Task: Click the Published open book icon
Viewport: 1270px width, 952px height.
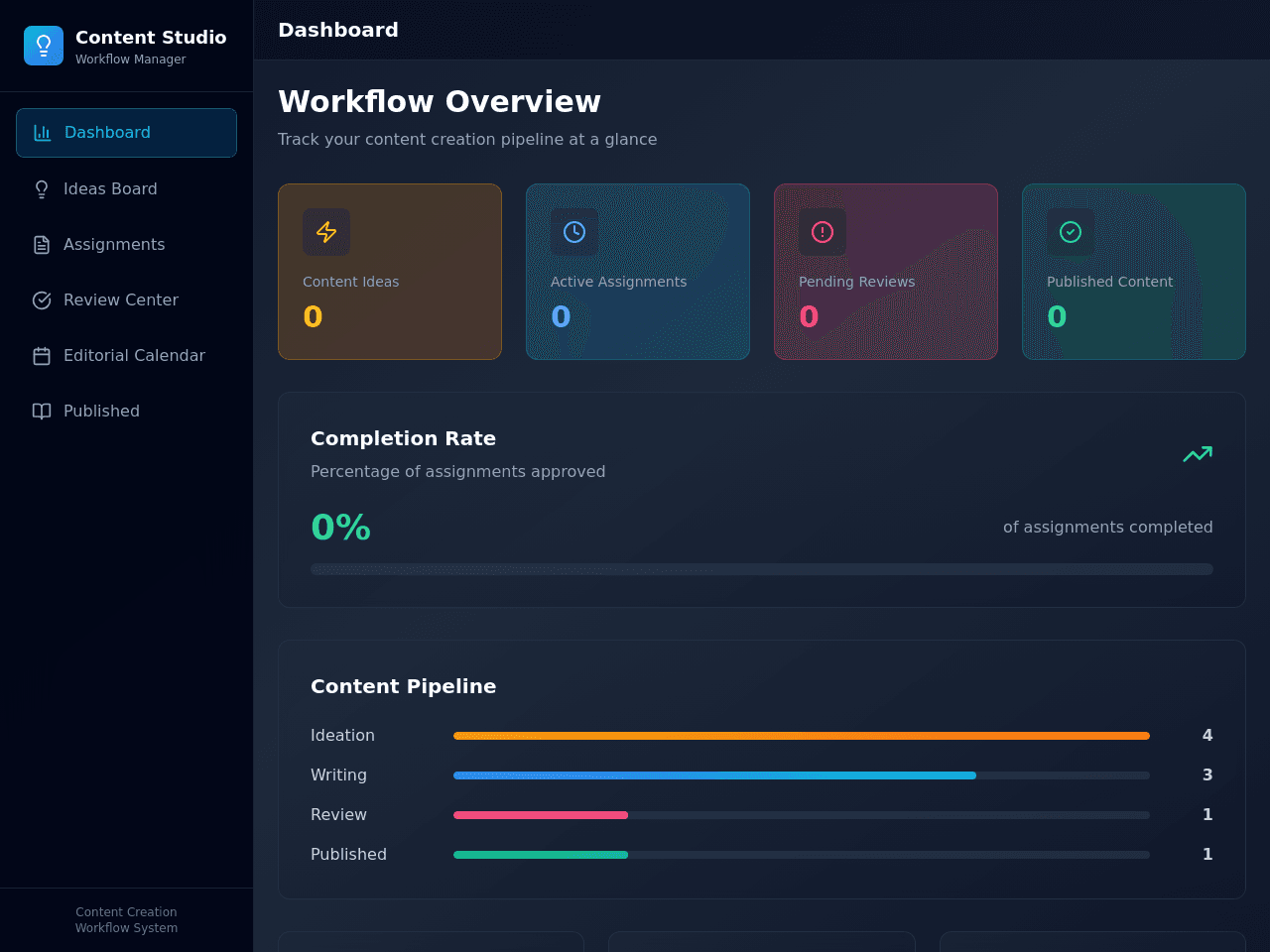Action: [42, 412]
